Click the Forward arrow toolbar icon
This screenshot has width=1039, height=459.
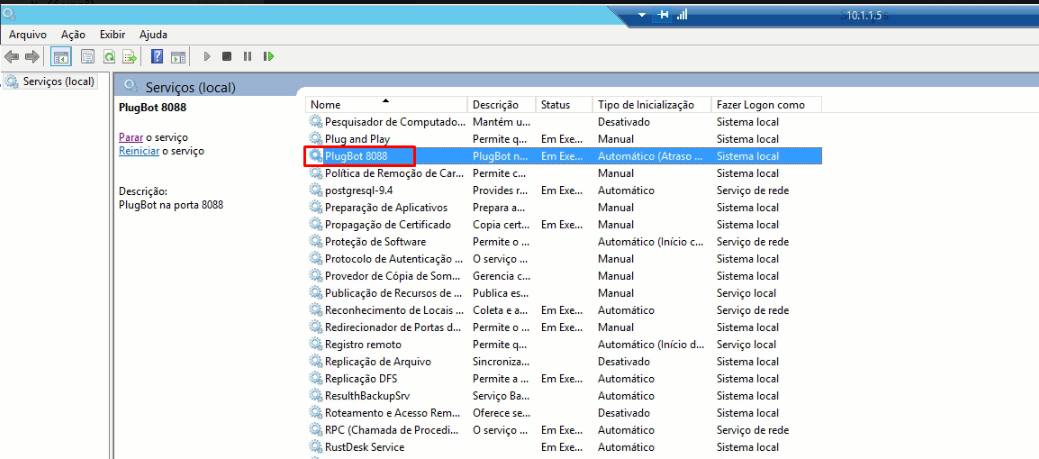click(31, 57)
